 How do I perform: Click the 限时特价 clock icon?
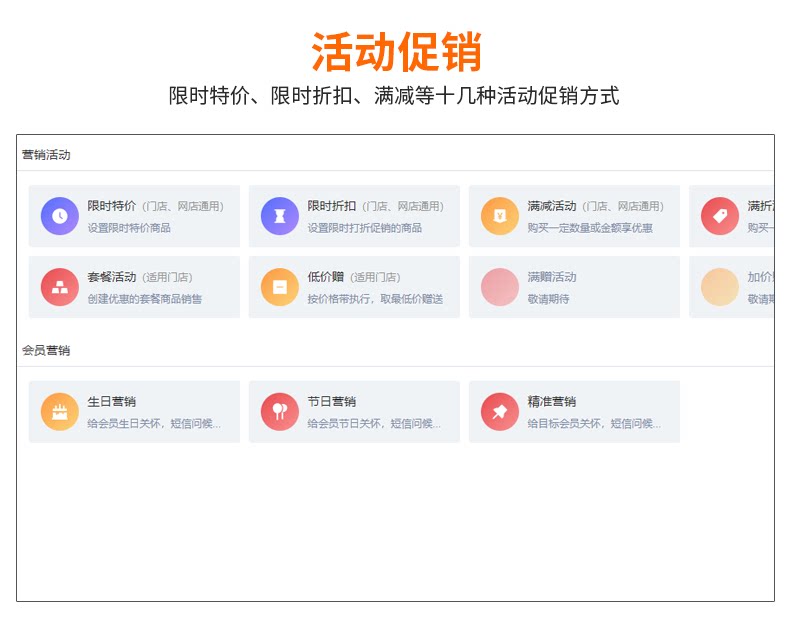click(x=59, y=216)
